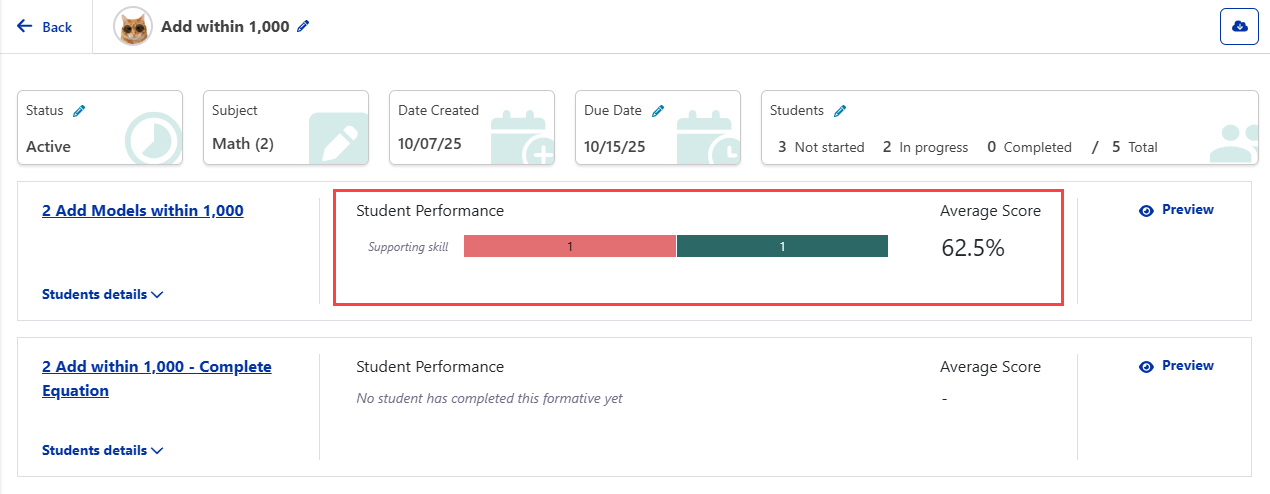Edit Due Date with the pencil icon
This screenshot has height=494, width=1270.
point(658,111)
